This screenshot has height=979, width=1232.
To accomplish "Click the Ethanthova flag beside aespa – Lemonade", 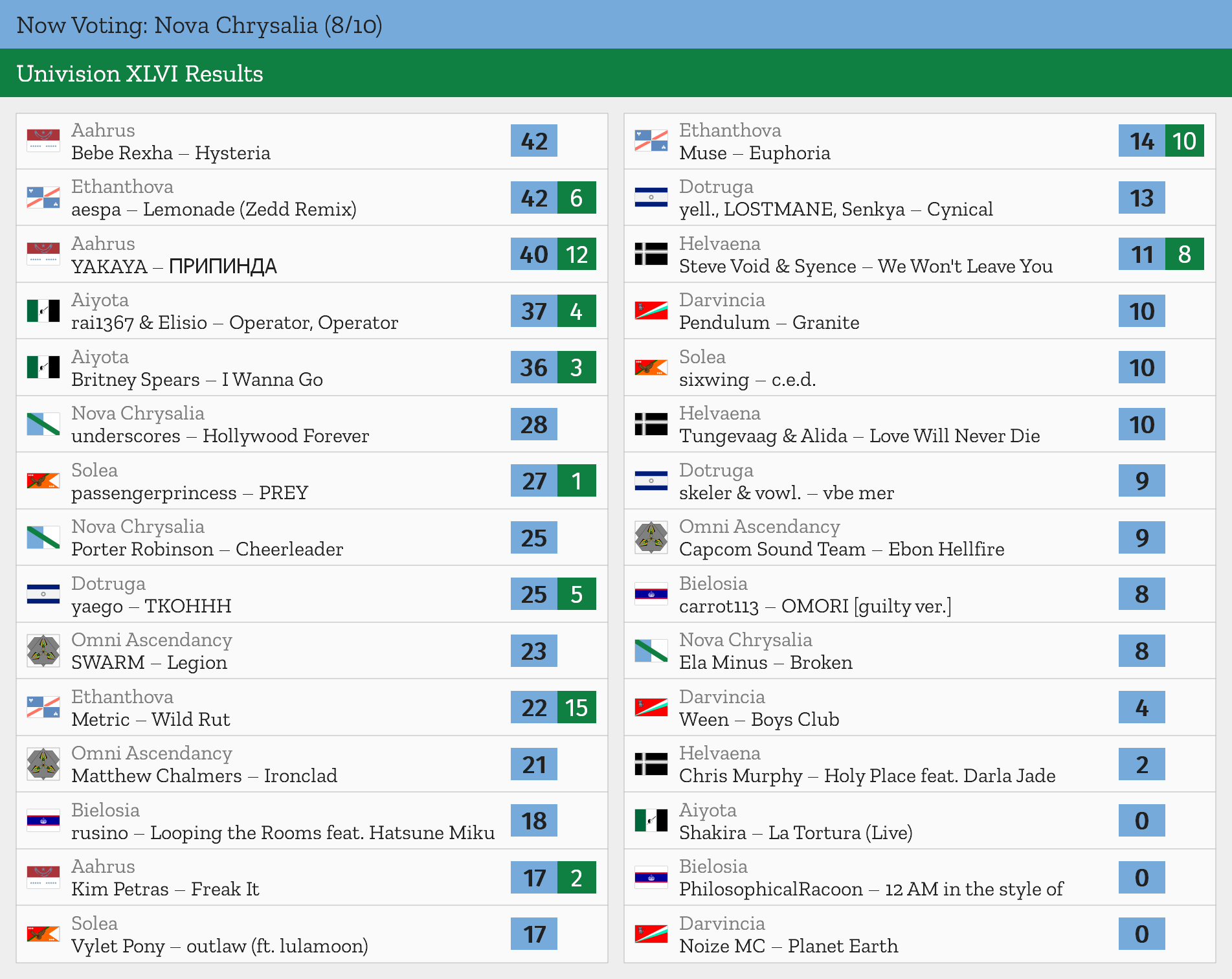I will click(43, 197).
